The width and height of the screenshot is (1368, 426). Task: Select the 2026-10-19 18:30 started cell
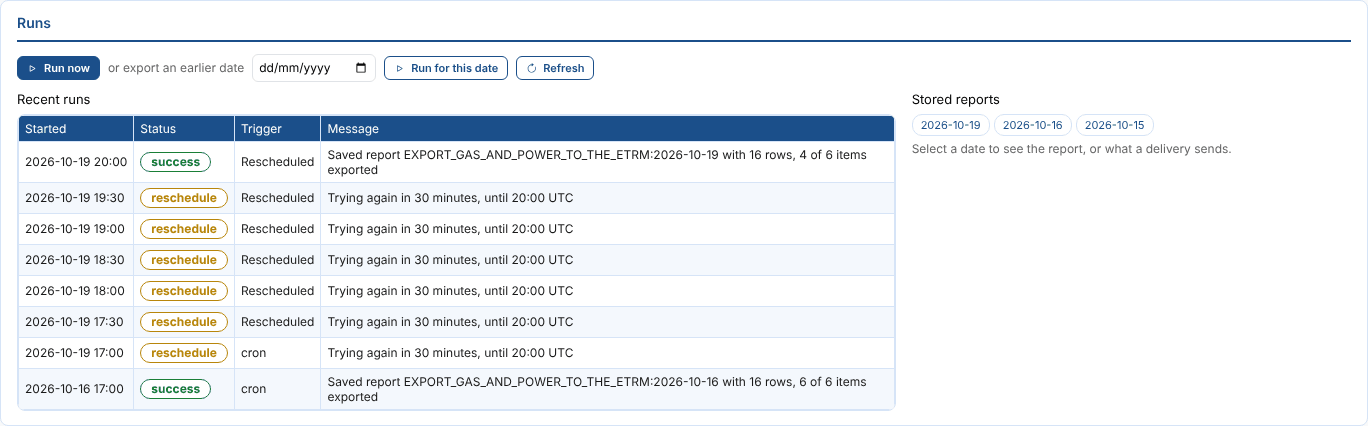(x=76, y=260)
